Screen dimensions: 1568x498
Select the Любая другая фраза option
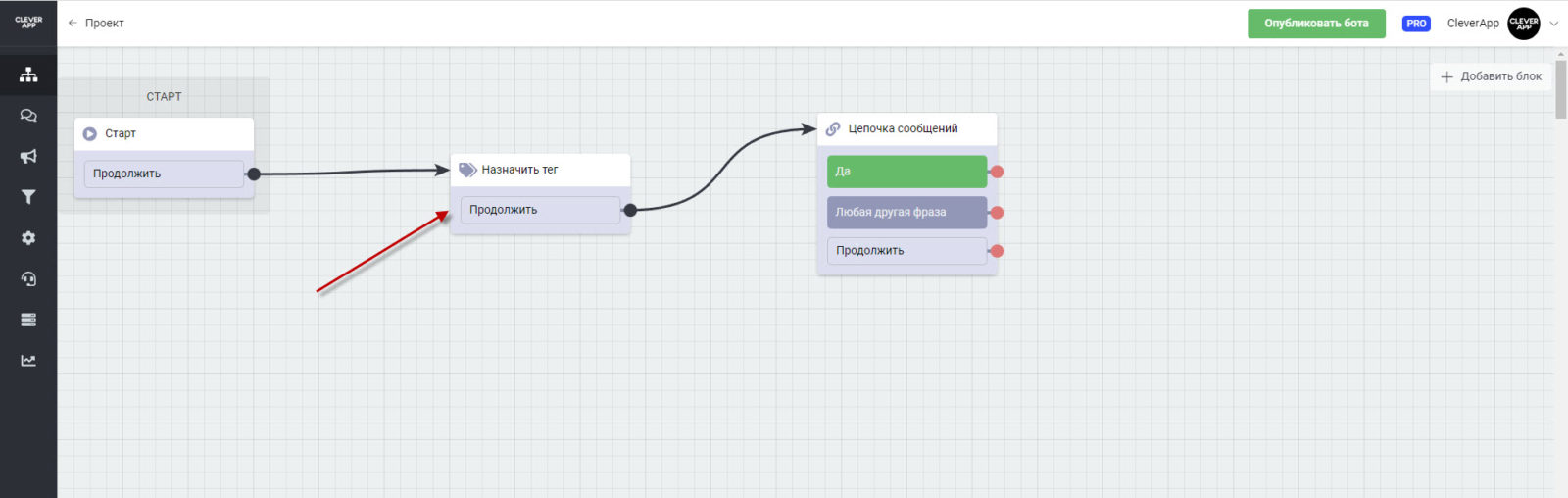[906, 212]
